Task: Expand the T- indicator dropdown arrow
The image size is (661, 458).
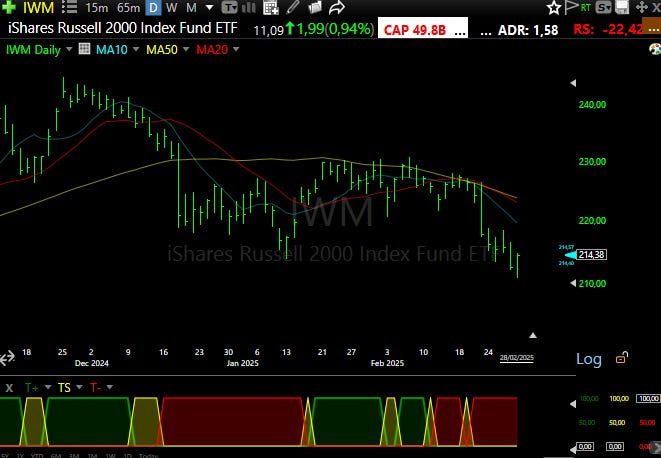Action: [110, 387]
